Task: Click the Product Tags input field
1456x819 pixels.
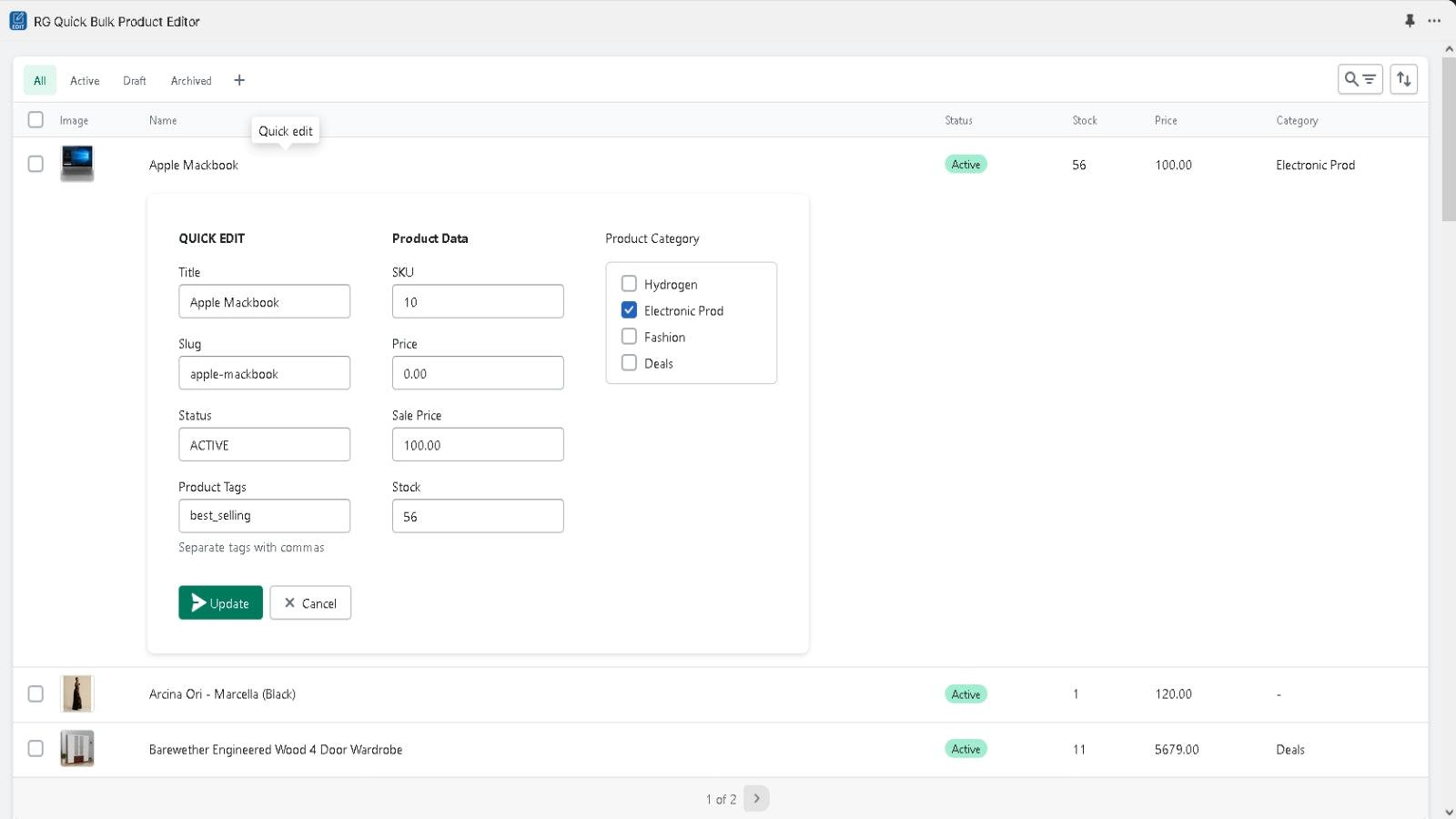Action: [264, 516]
